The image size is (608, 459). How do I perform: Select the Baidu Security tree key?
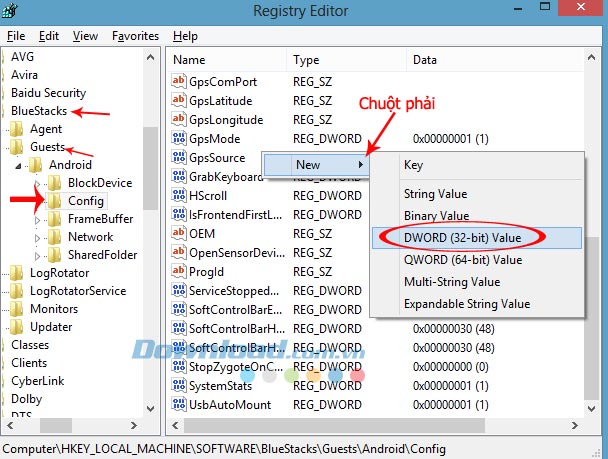48,93
